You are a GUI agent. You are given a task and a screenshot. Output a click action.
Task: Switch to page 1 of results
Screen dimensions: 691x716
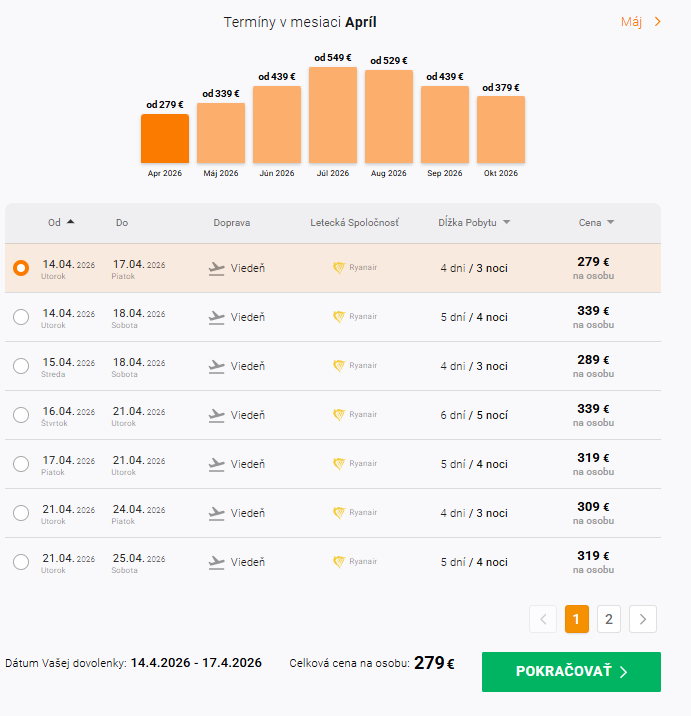point(576,619)
